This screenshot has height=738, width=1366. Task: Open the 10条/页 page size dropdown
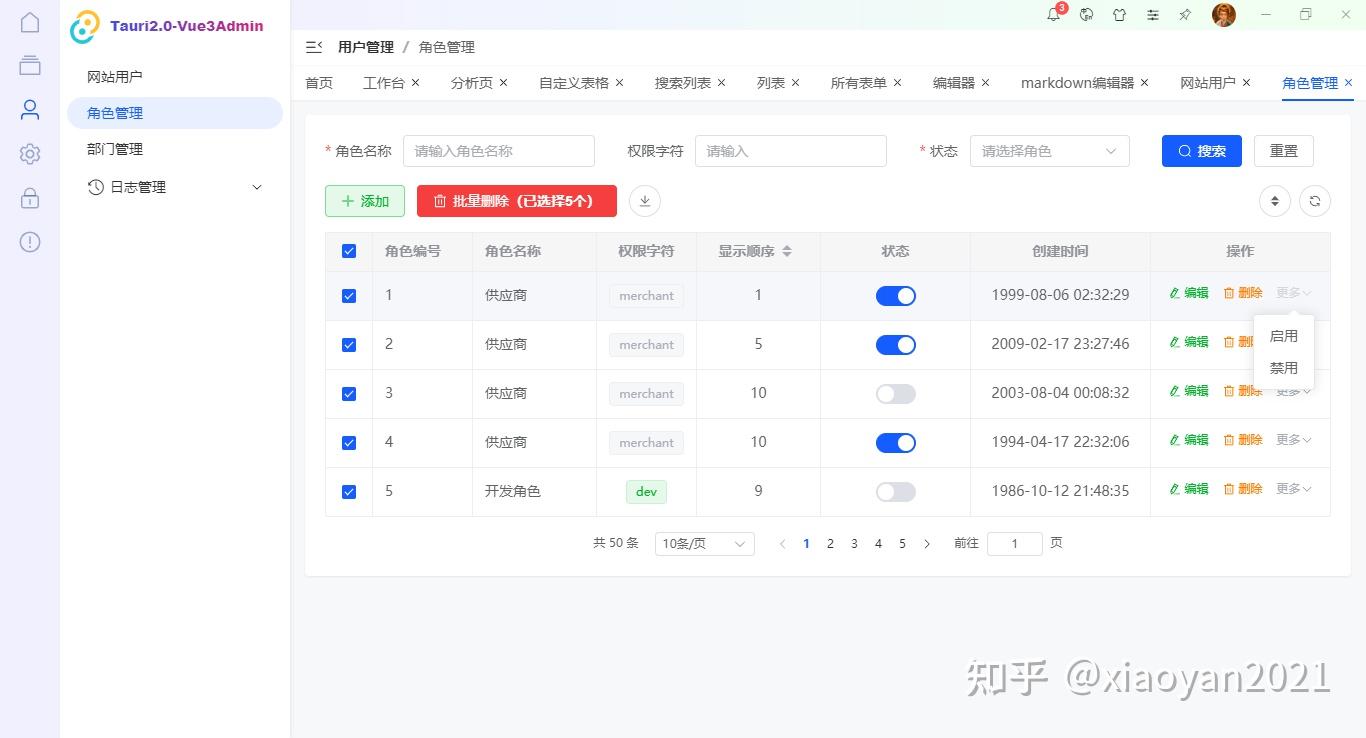[703, 543]
